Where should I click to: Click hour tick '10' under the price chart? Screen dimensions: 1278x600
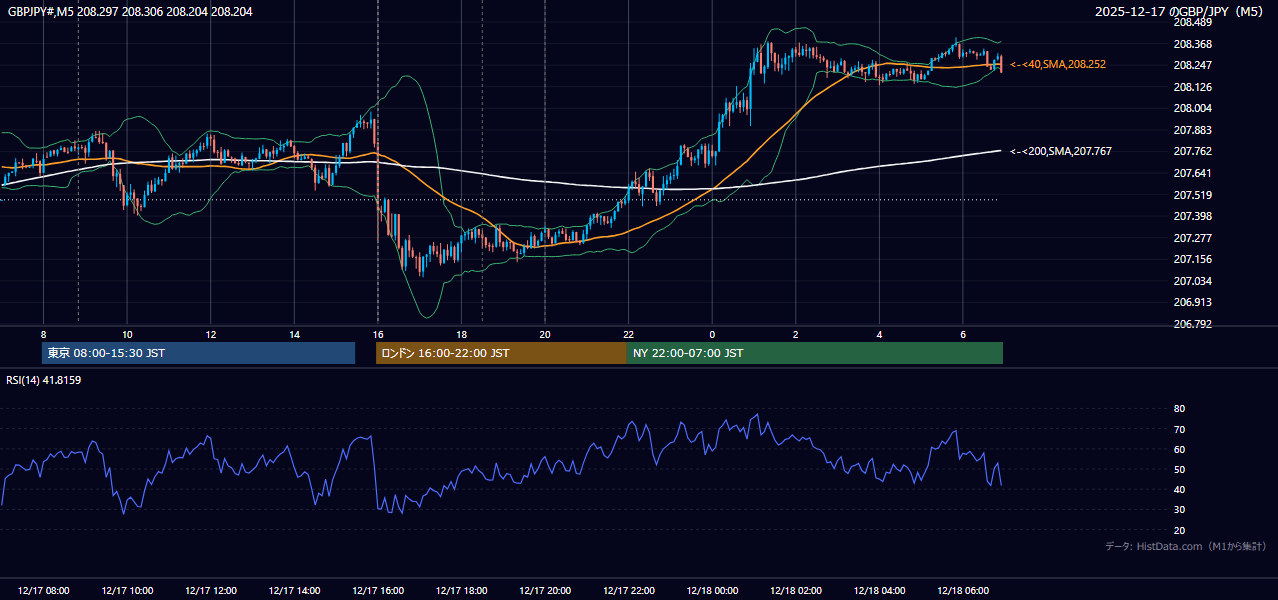tap(127, 334)
